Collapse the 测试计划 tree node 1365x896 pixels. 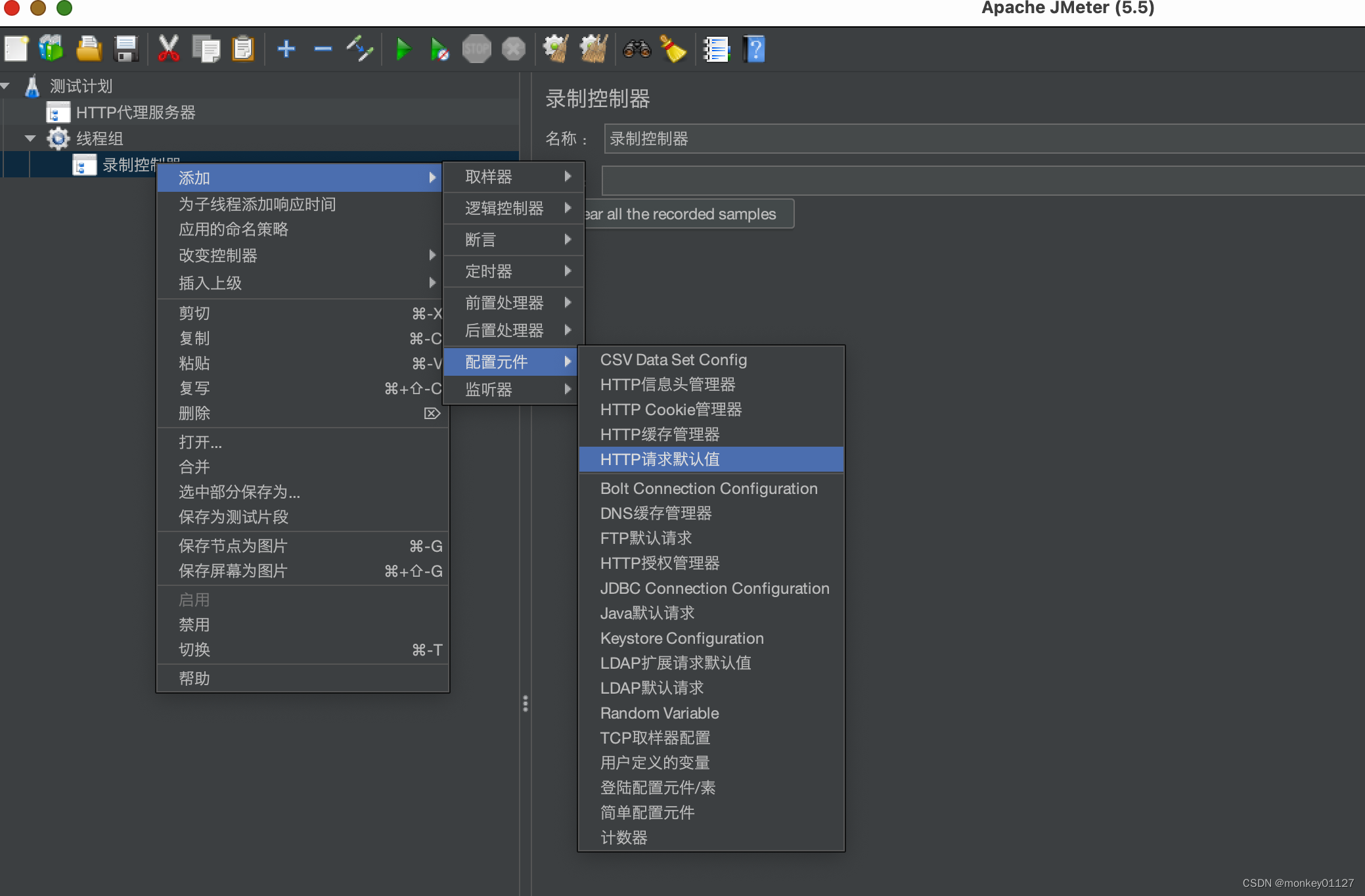pyautogui.click(x=6, y=86)
